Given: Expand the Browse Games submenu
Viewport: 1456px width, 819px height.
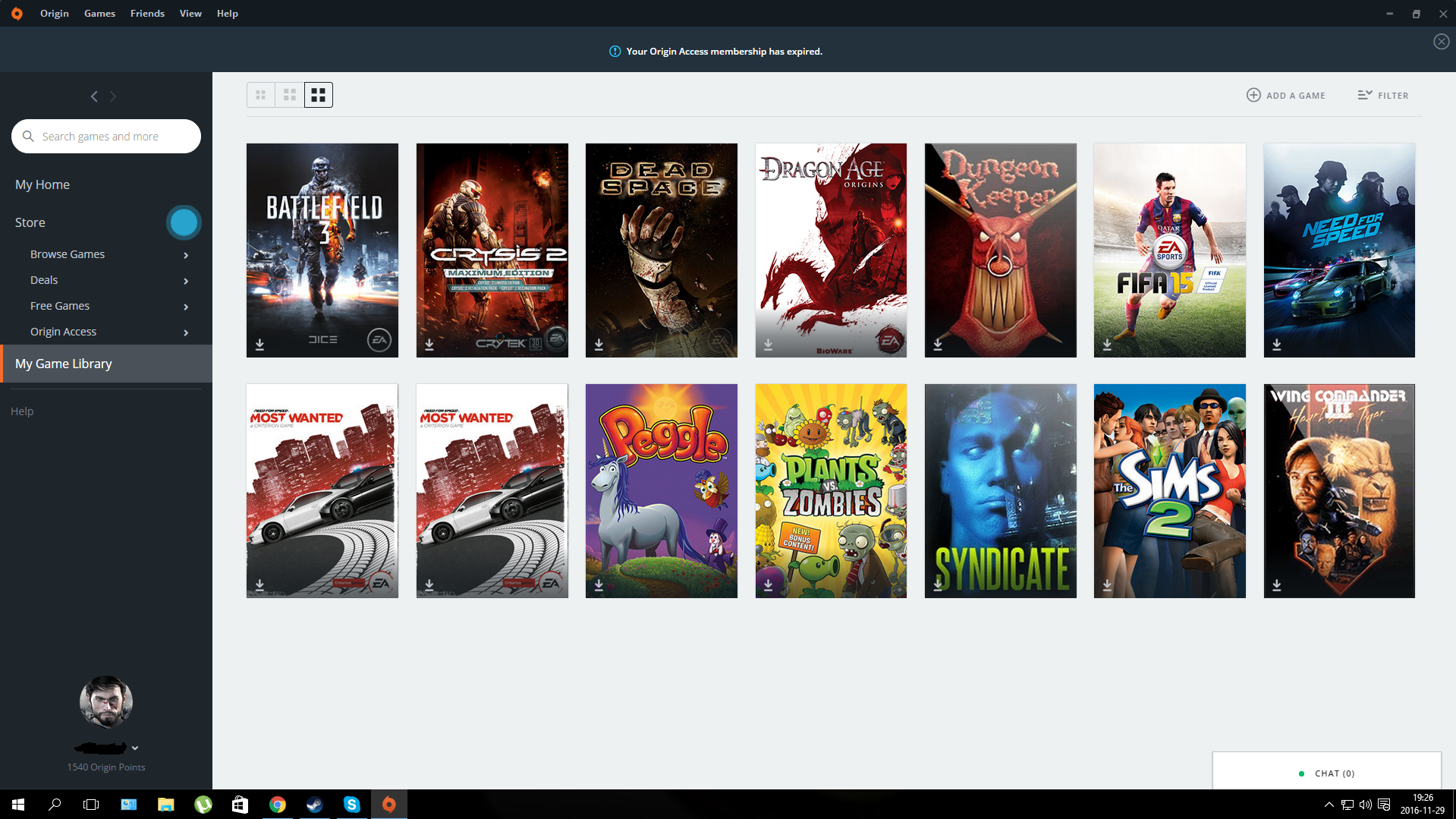Looking at the screenshot, I should 186,255.
